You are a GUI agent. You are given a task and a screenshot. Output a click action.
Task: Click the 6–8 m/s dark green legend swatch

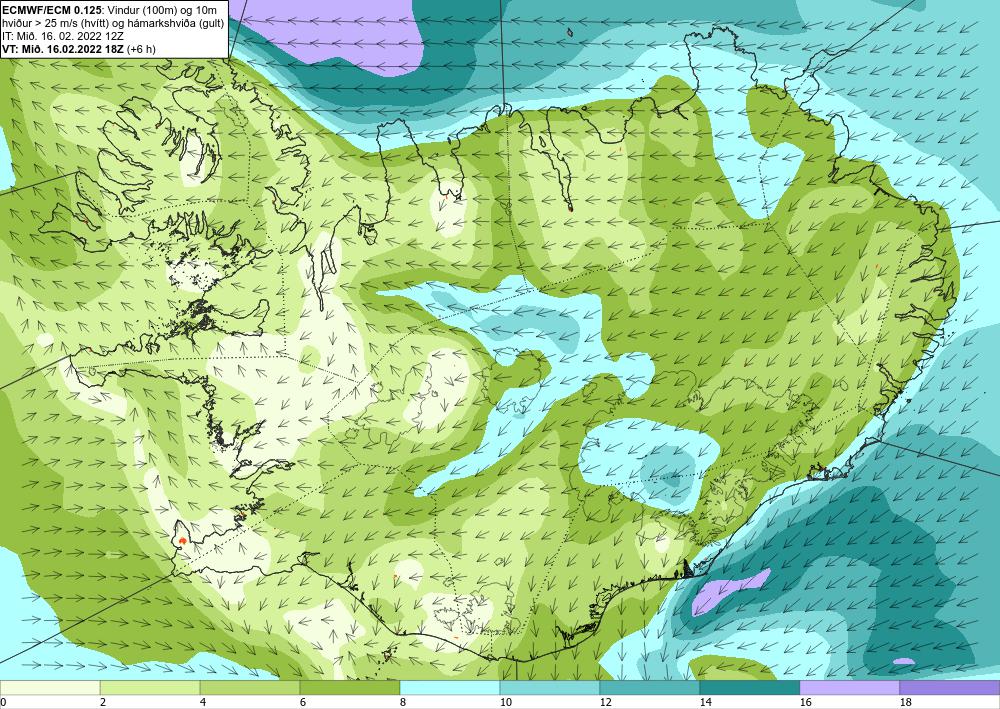(x=349, y=687)
